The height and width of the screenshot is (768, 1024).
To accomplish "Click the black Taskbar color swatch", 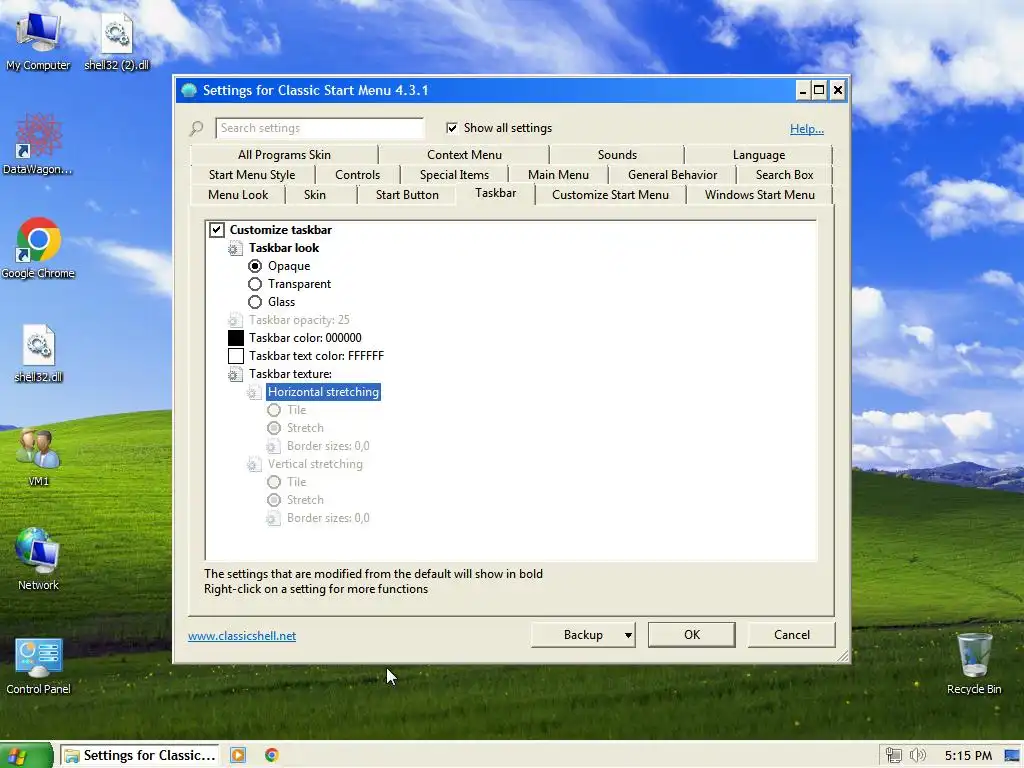I will tap(236, 338).
